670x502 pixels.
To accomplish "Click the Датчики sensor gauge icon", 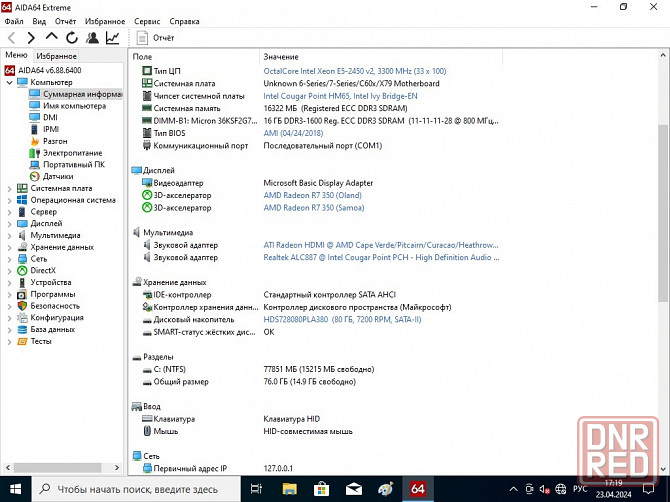I will coord(35,176).
